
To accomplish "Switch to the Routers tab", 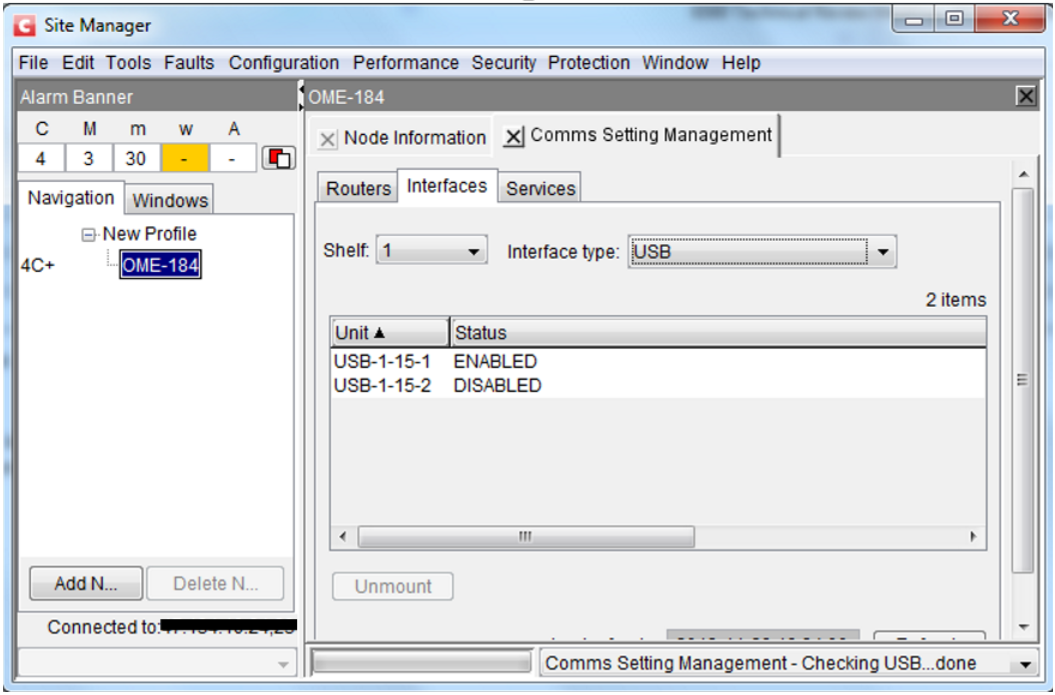I will (x=358, y=189).
